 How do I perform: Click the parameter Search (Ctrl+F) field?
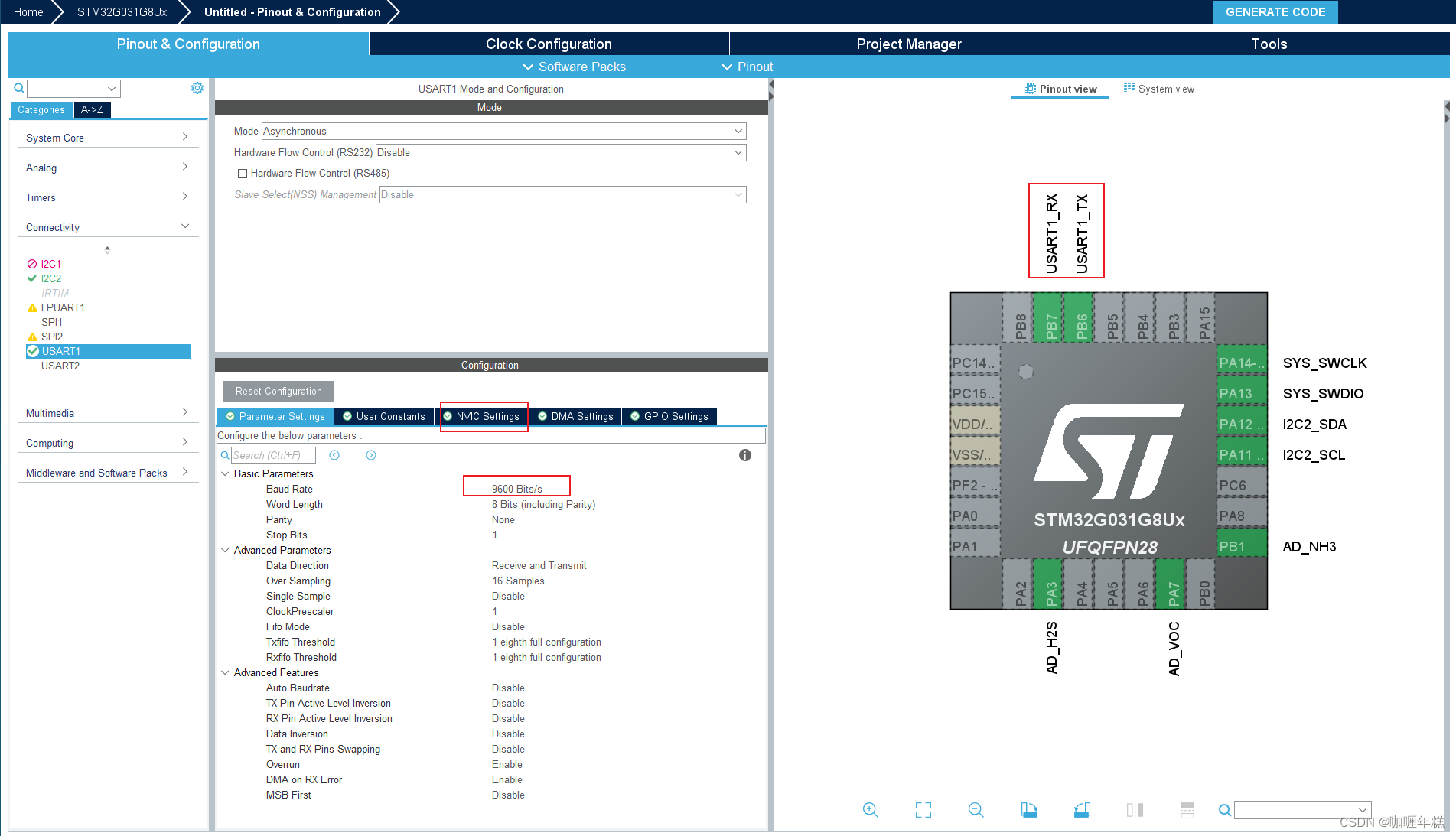pos(273,455)
